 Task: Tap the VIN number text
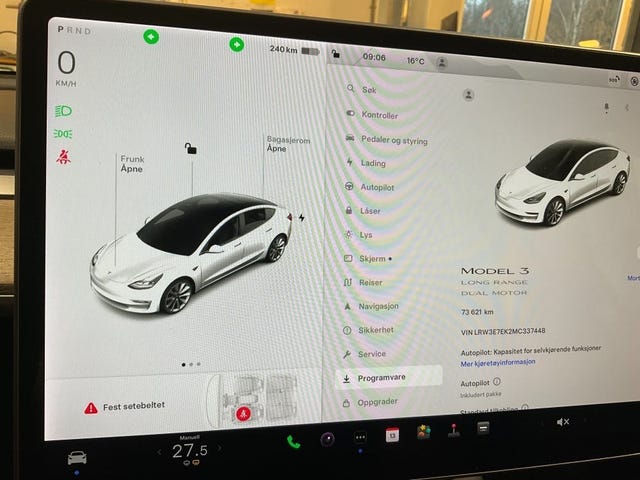[503, 331]
